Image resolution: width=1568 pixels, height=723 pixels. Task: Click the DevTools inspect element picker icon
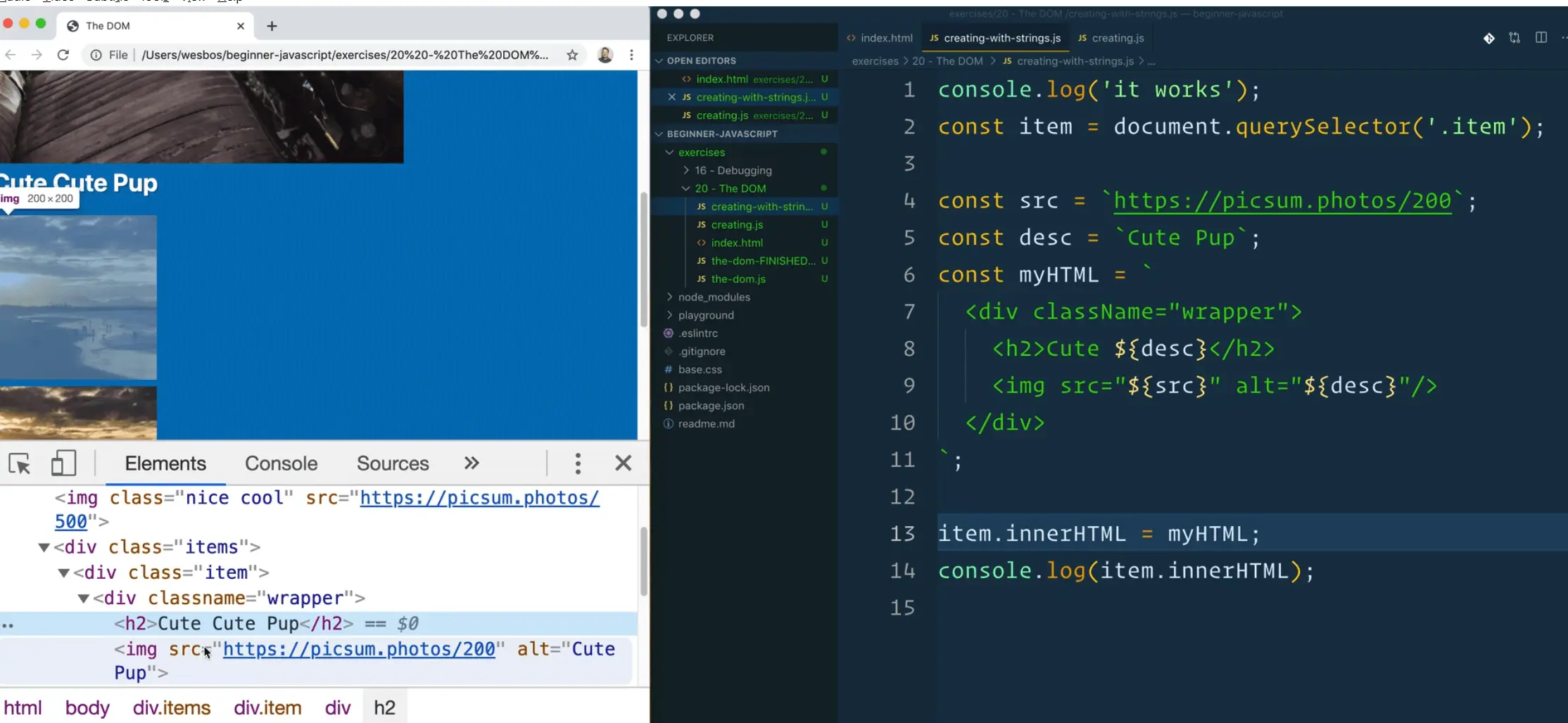pos(20,463)
